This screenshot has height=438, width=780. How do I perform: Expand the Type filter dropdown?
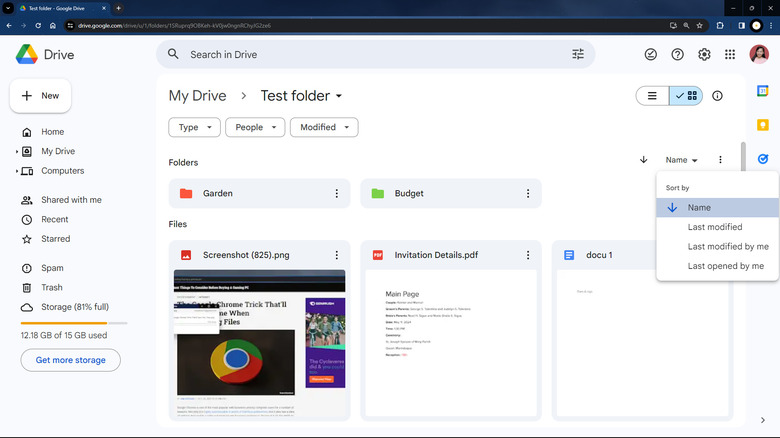coord(195,128)
